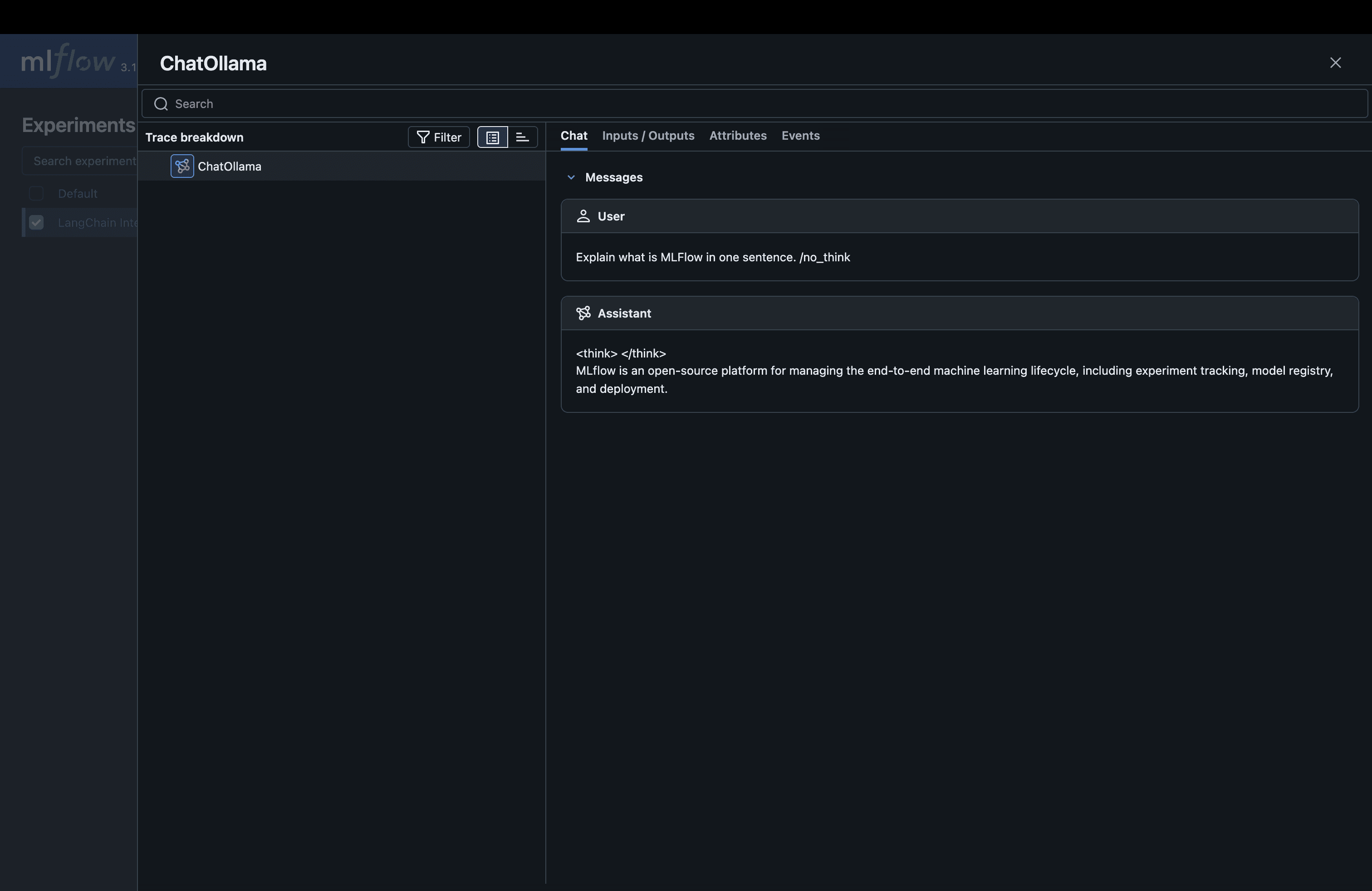This screenshot has height=891, width=1372.
Task: Switch to the span tree list view icon
Action: click(x=492, y=137)
